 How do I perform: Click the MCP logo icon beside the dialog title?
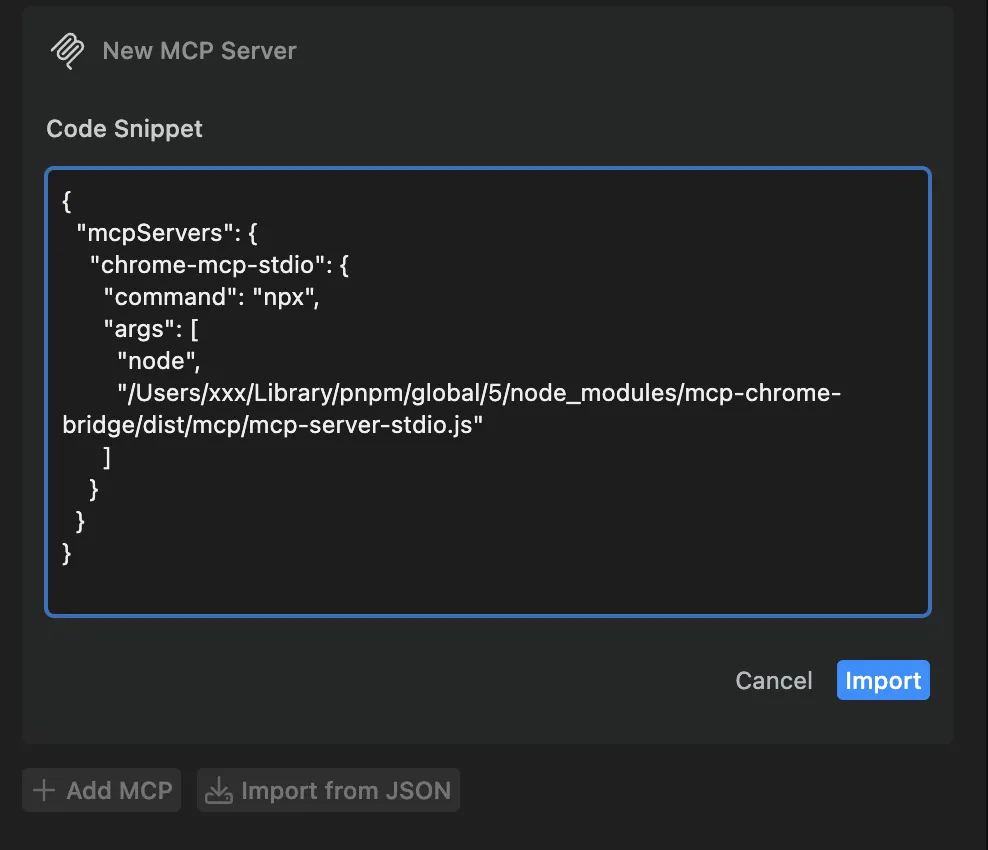(x=67, y=50)
